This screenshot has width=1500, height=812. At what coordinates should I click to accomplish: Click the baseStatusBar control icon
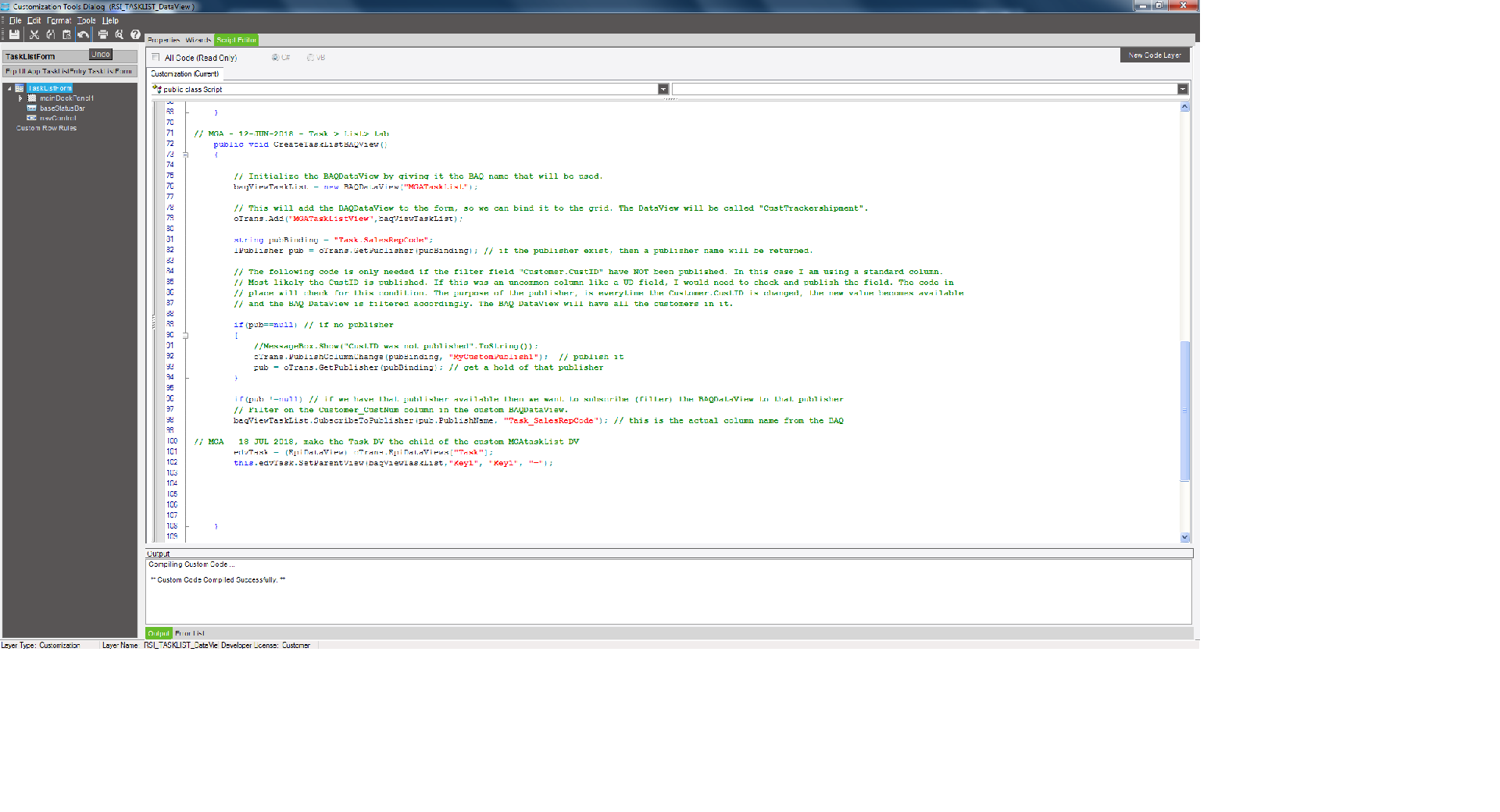coord(32,109)
